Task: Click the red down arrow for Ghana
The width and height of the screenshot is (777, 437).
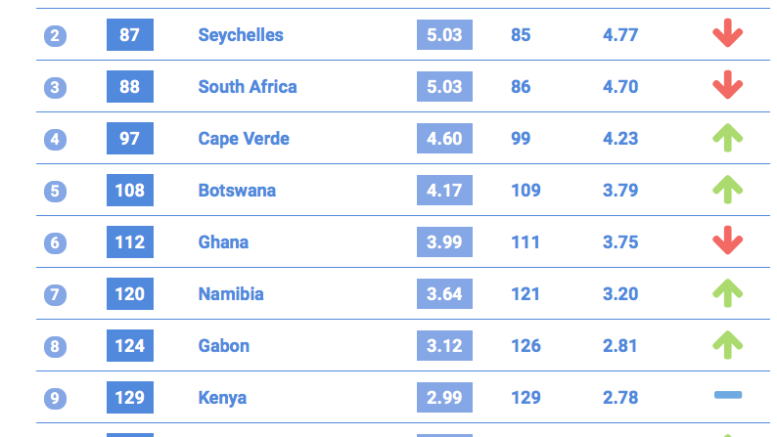Action: coord(727,240)
